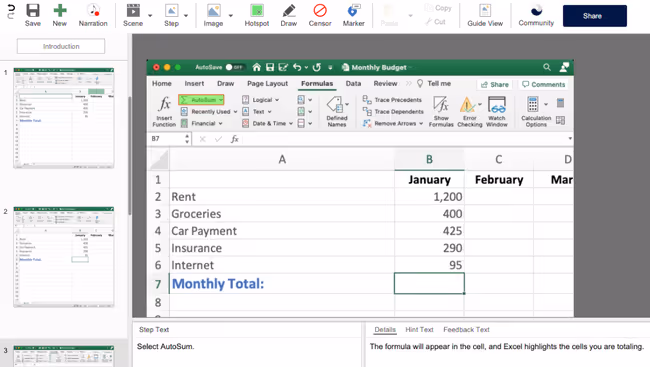Click the Calculation Options calculator icon
Screen dimensions: 650x367
pos(533,104)
